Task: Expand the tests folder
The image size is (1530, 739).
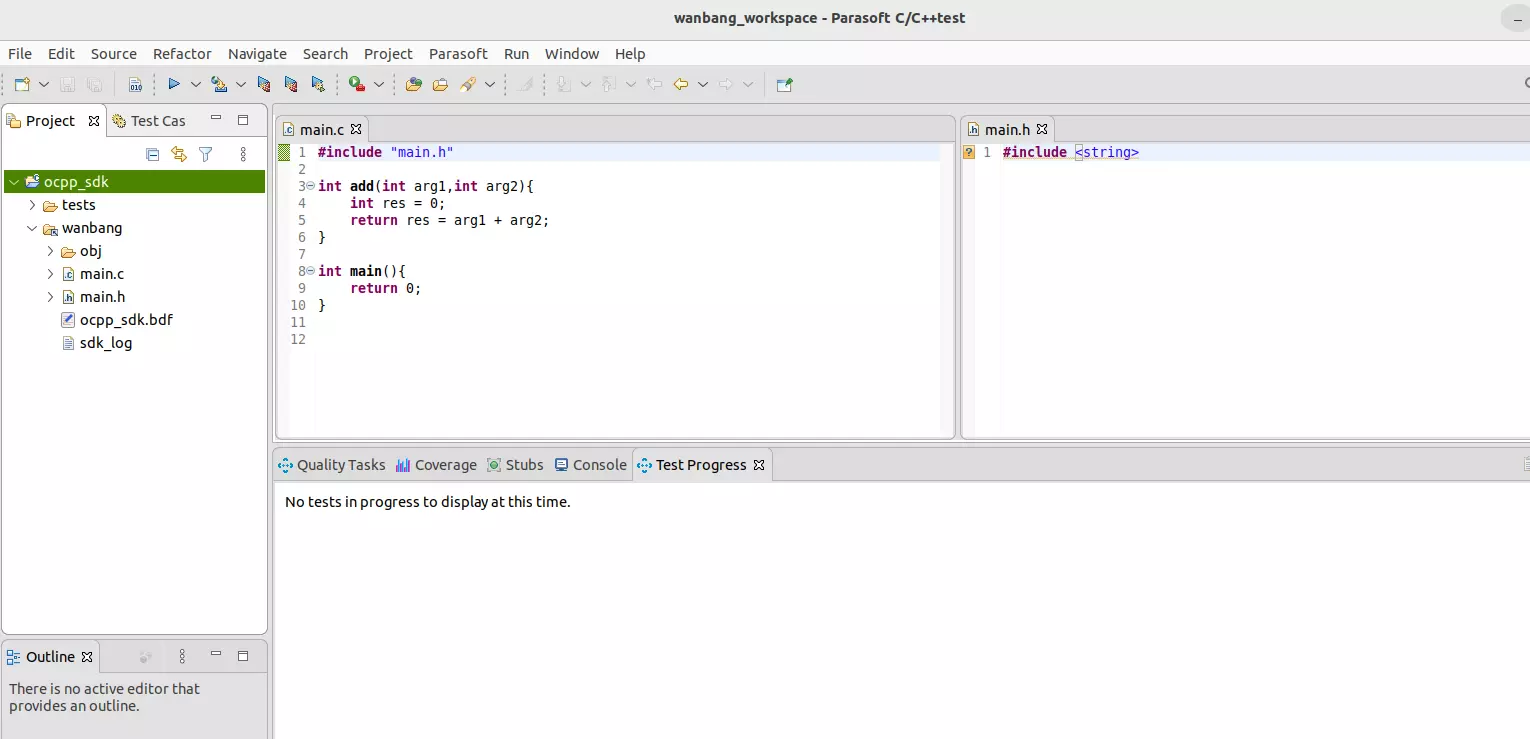Action: tap(32, 205)
